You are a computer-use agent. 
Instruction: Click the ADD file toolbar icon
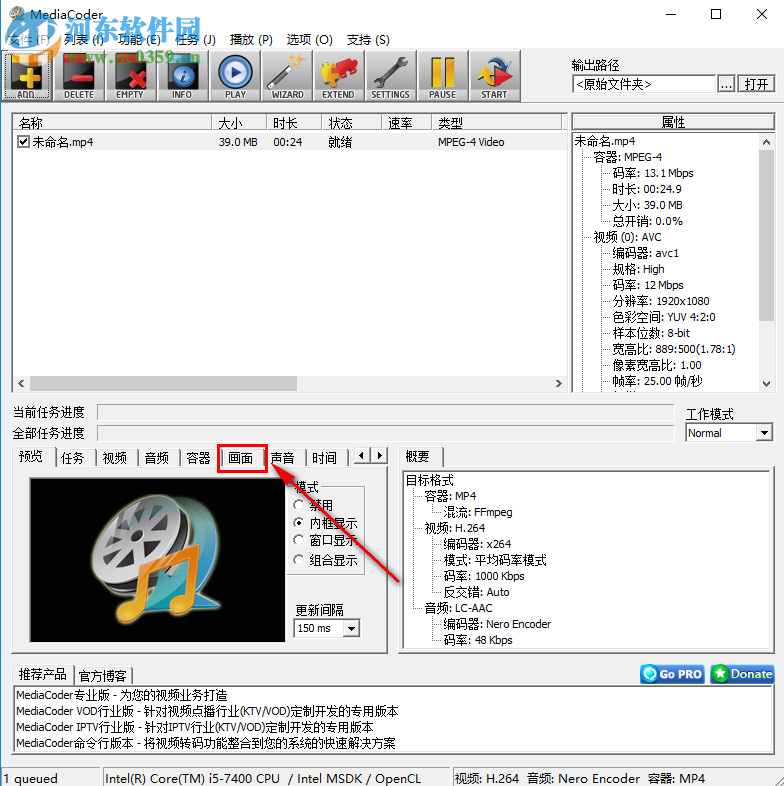[27, 76]
